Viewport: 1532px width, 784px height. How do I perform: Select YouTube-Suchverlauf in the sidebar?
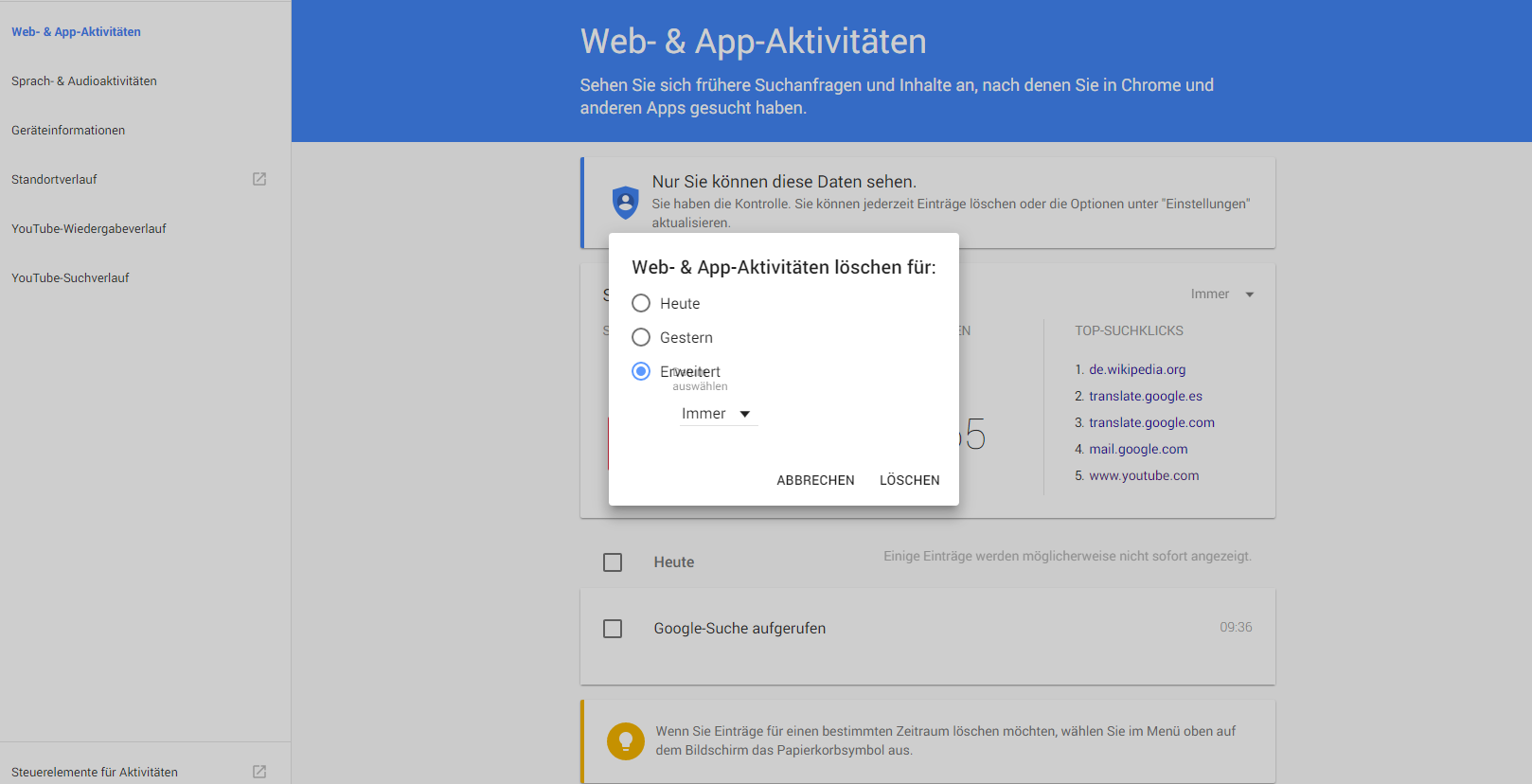(x=70, y=278)
